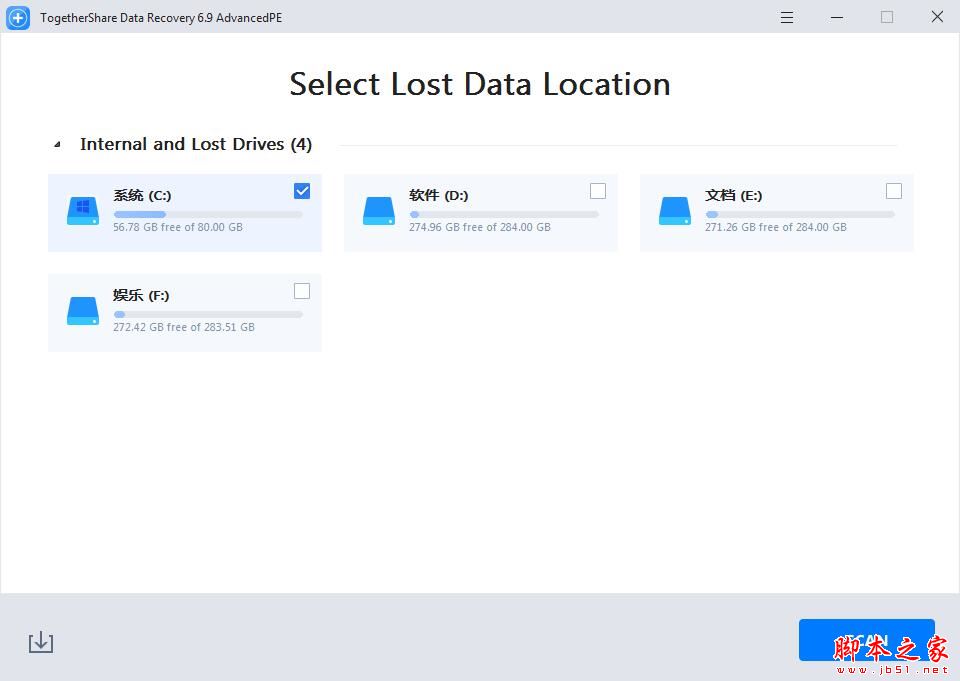Image resolution: width=960 pixels, height=681 pixels.
Task: Click the F: drive icon
Action: point(83,310)
